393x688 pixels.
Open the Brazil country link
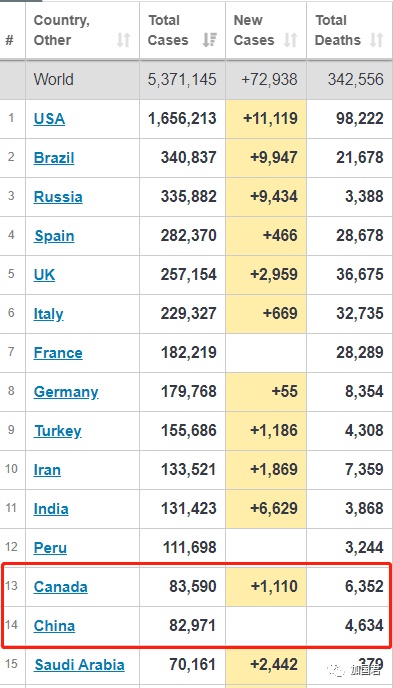tap(54, 158)
